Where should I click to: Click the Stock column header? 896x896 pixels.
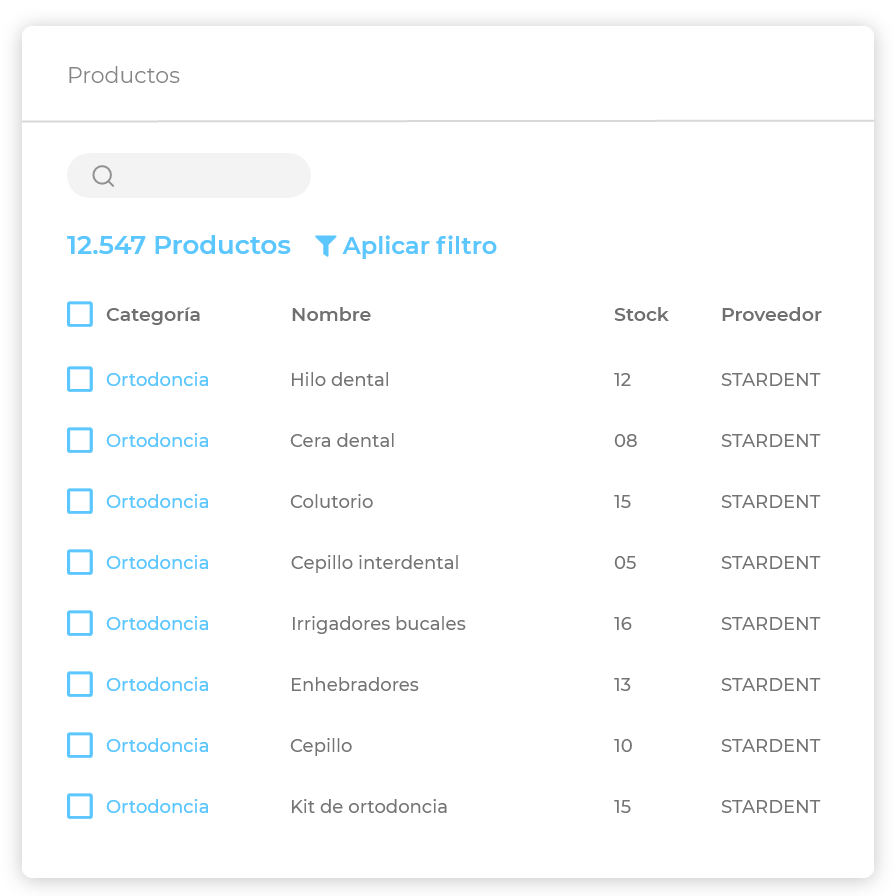641,315
